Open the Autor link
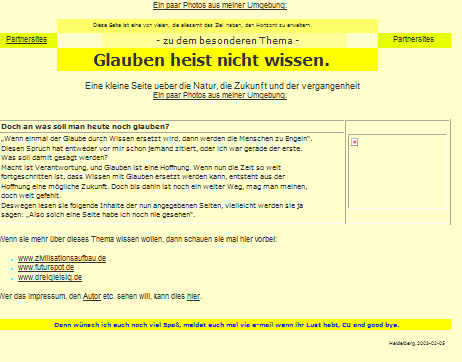Image resolution: width=462 pixels, height=362 pixels. pyautogui.click(x=92, y=296)
